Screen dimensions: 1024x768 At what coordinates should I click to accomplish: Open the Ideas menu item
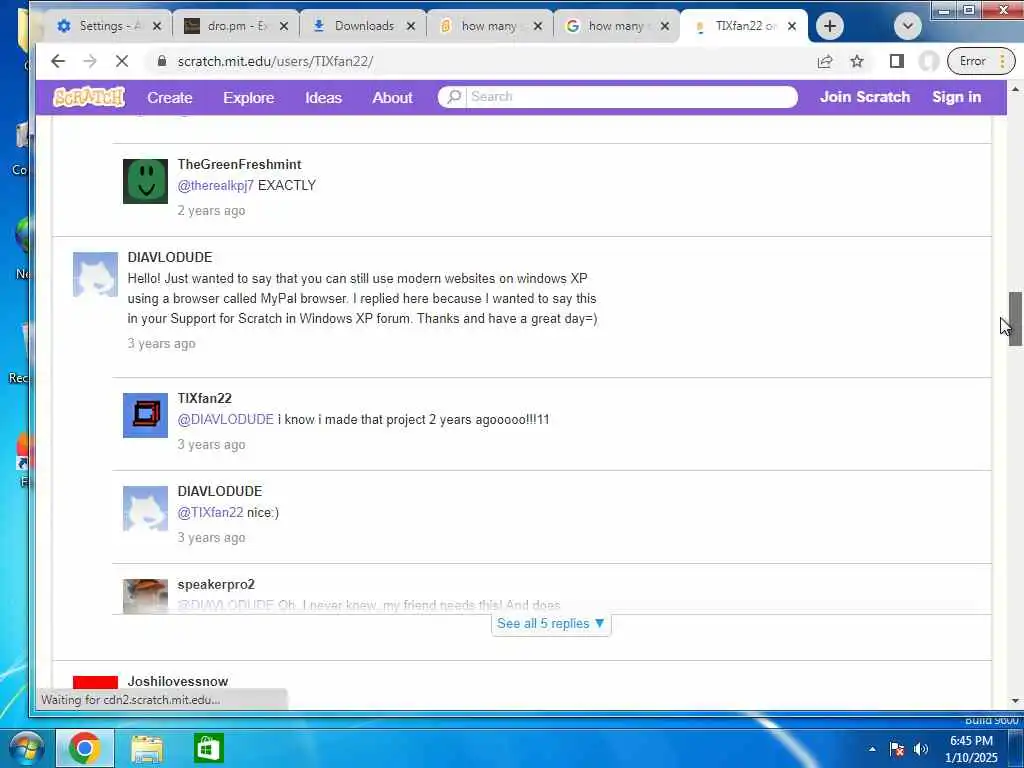click(323, 97)
